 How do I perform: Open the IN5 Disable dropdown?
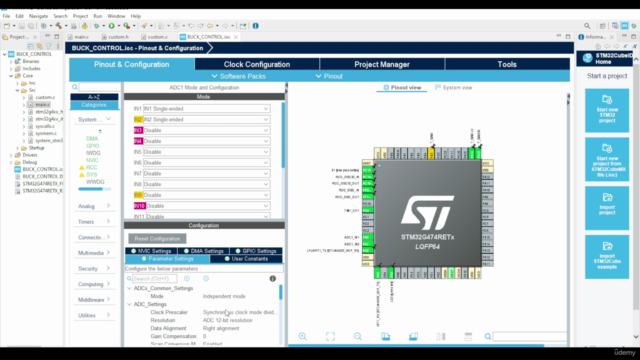[206, 152]
